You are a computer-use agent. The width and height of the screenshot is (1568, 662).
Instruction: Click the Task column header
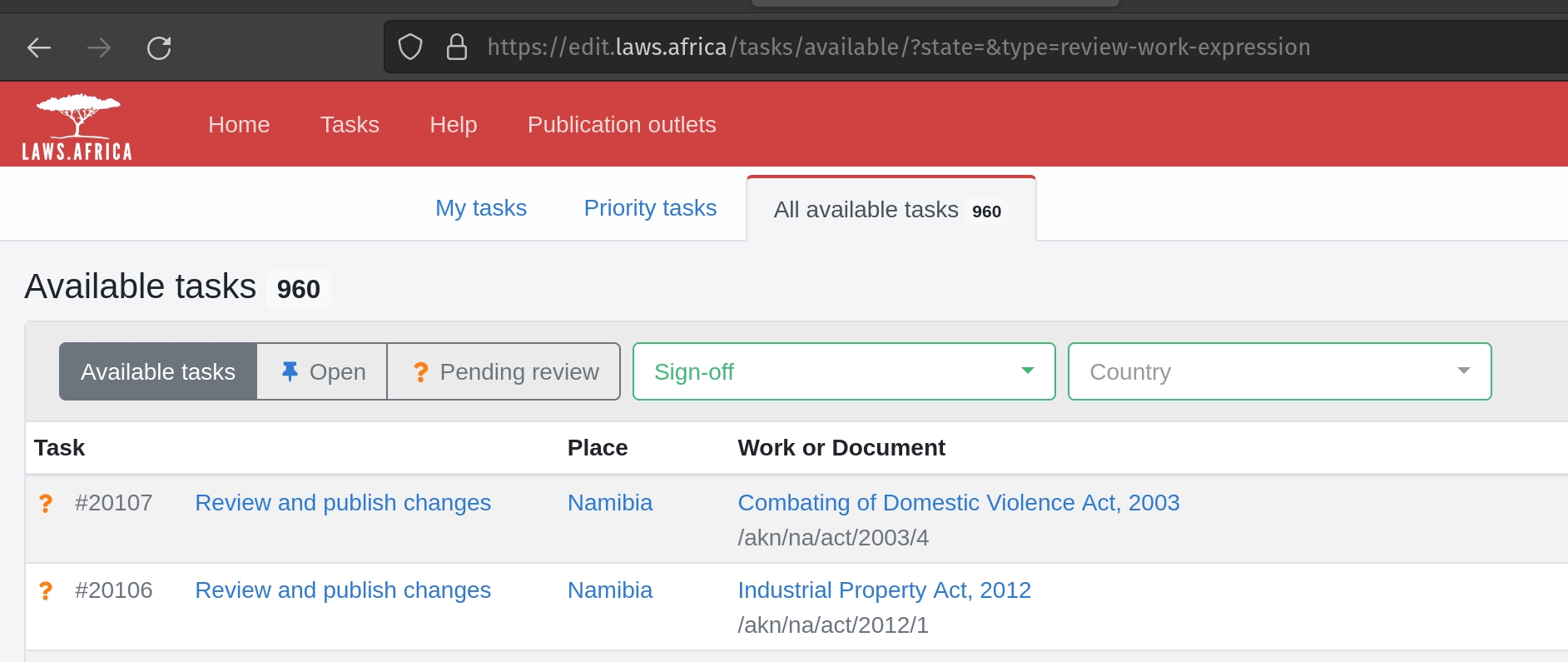pyautogui.click(x=60, y=448)
